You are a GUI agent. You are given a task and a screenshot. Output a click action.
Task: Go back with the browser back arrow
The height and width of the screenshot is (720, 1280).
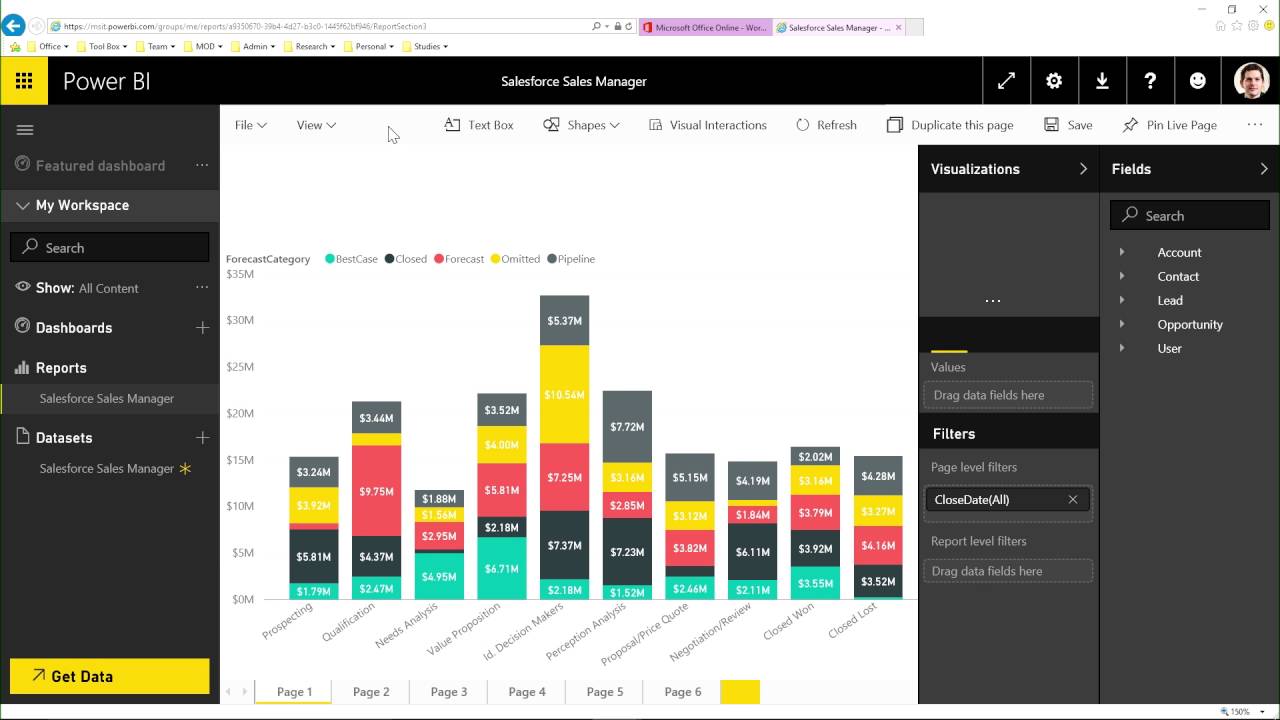tap(13, 26)
